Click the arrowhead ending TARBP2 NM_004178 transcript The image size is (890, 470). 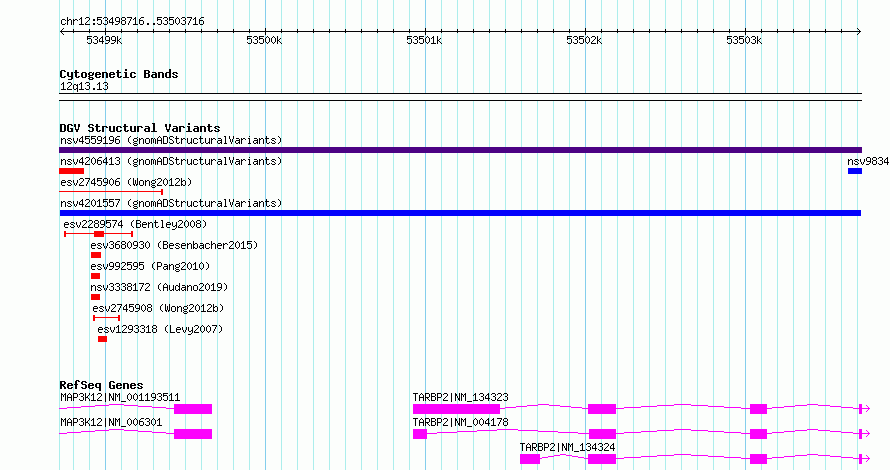[865, 434]
